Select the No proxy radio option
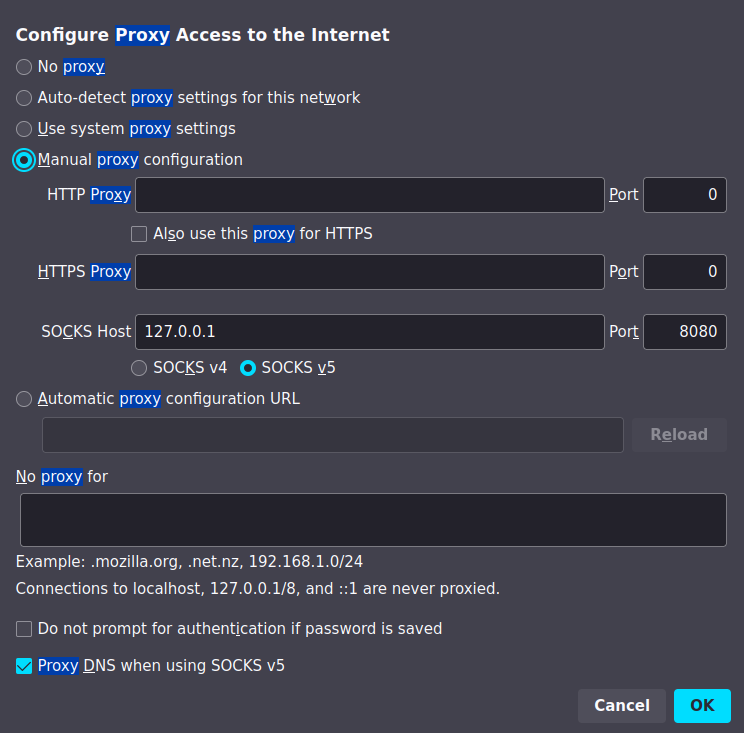The height and width of the screenshot is (733, 744). point(24,67)
